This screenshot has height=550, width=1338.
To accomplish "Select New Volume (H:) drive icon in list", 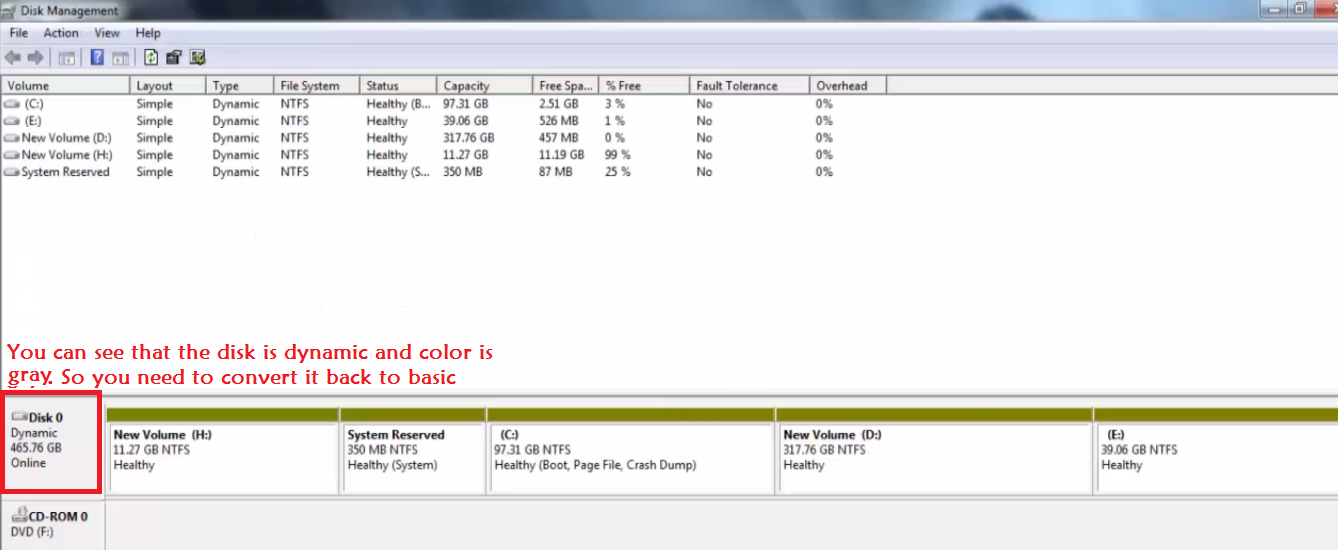I will (x=12, y=155).
